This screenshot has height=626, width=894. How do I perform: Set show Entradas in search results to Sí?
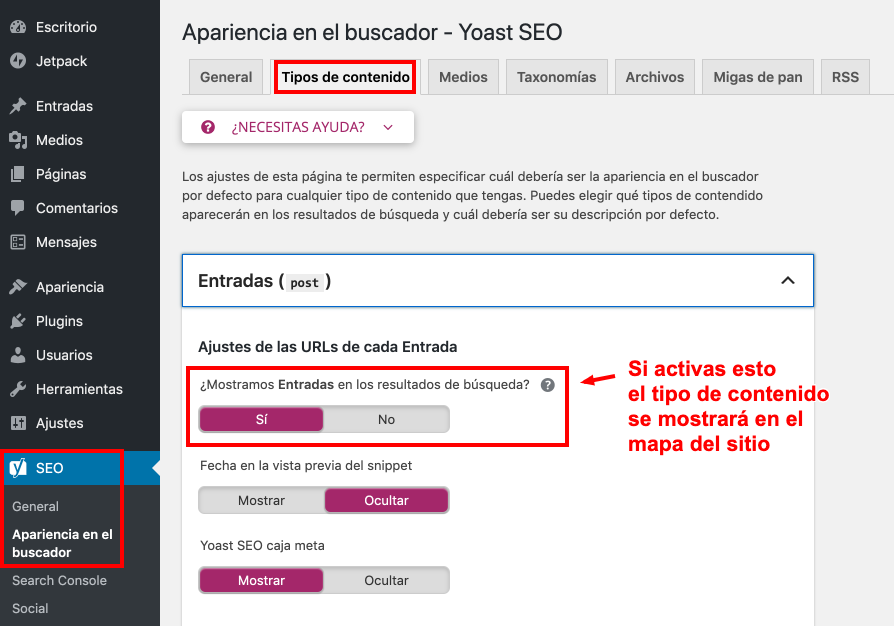[261, 420]
